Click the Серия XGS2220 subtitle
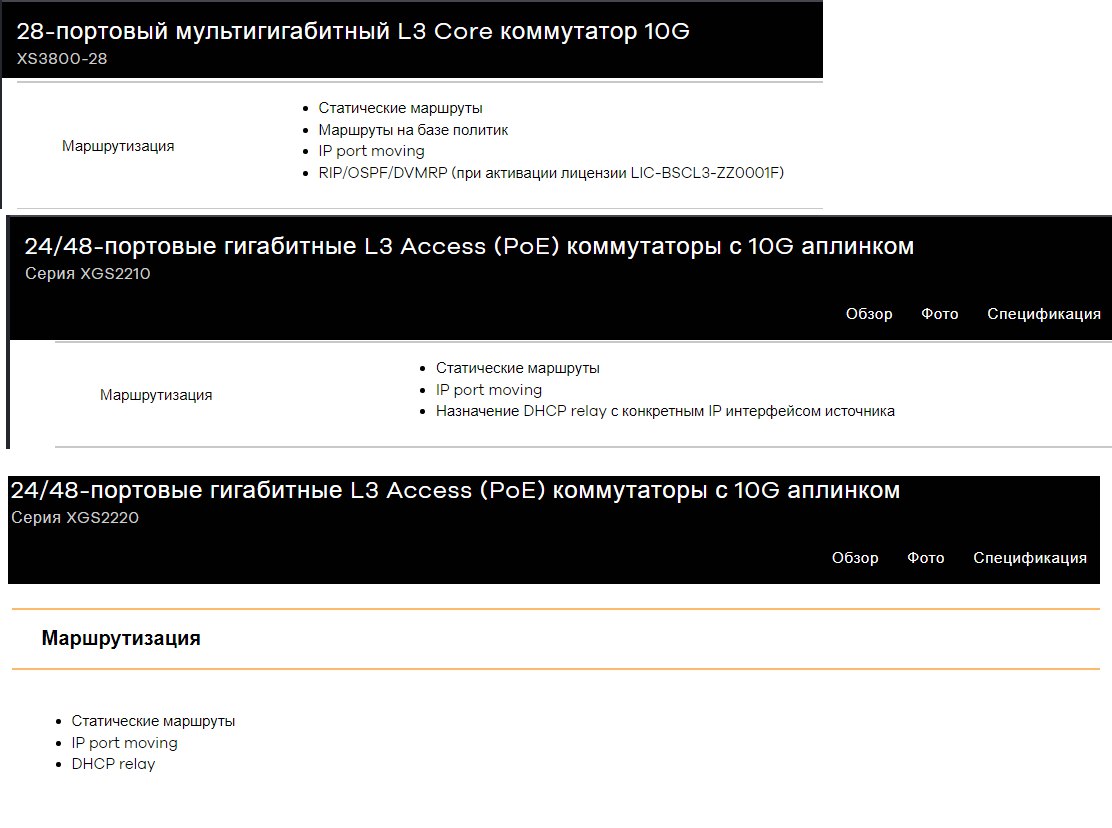Image resolution: width=1112 pixels, height=828 pixels. tap(75, 517)
